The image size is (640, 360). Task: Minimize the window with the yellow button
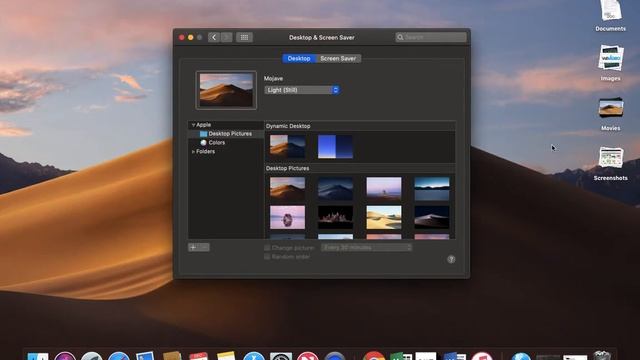pos(191,38)
